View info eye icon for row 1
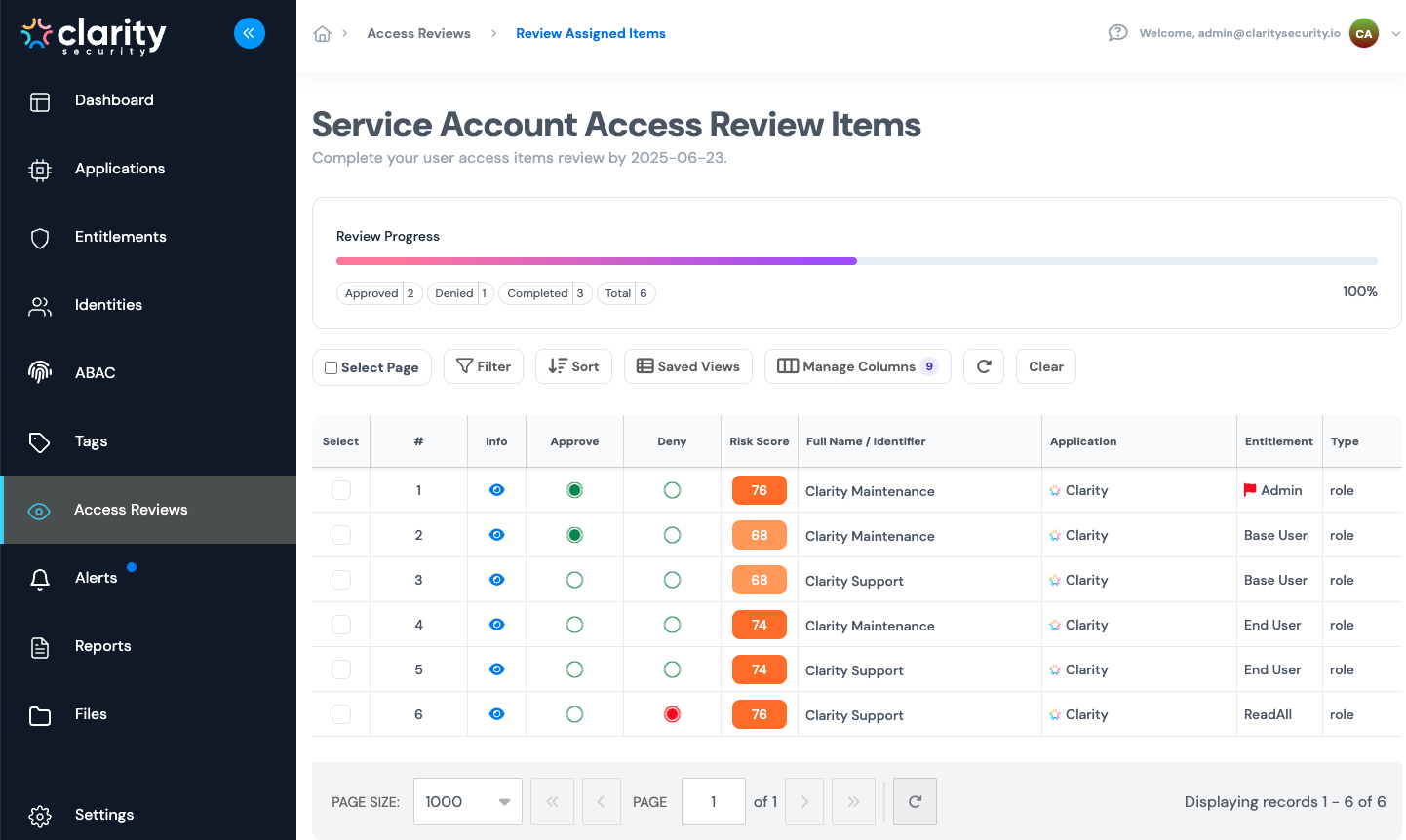The image size is (1406, 840). pyautogui.click(x=496, y=490)
